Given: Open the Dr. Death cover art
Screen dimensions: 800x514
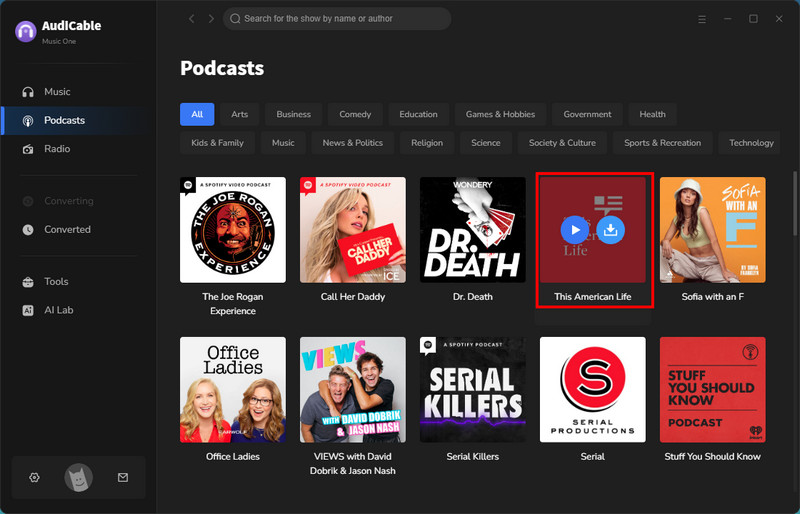Looking at the screenshot, I should [x=472, y=230].
